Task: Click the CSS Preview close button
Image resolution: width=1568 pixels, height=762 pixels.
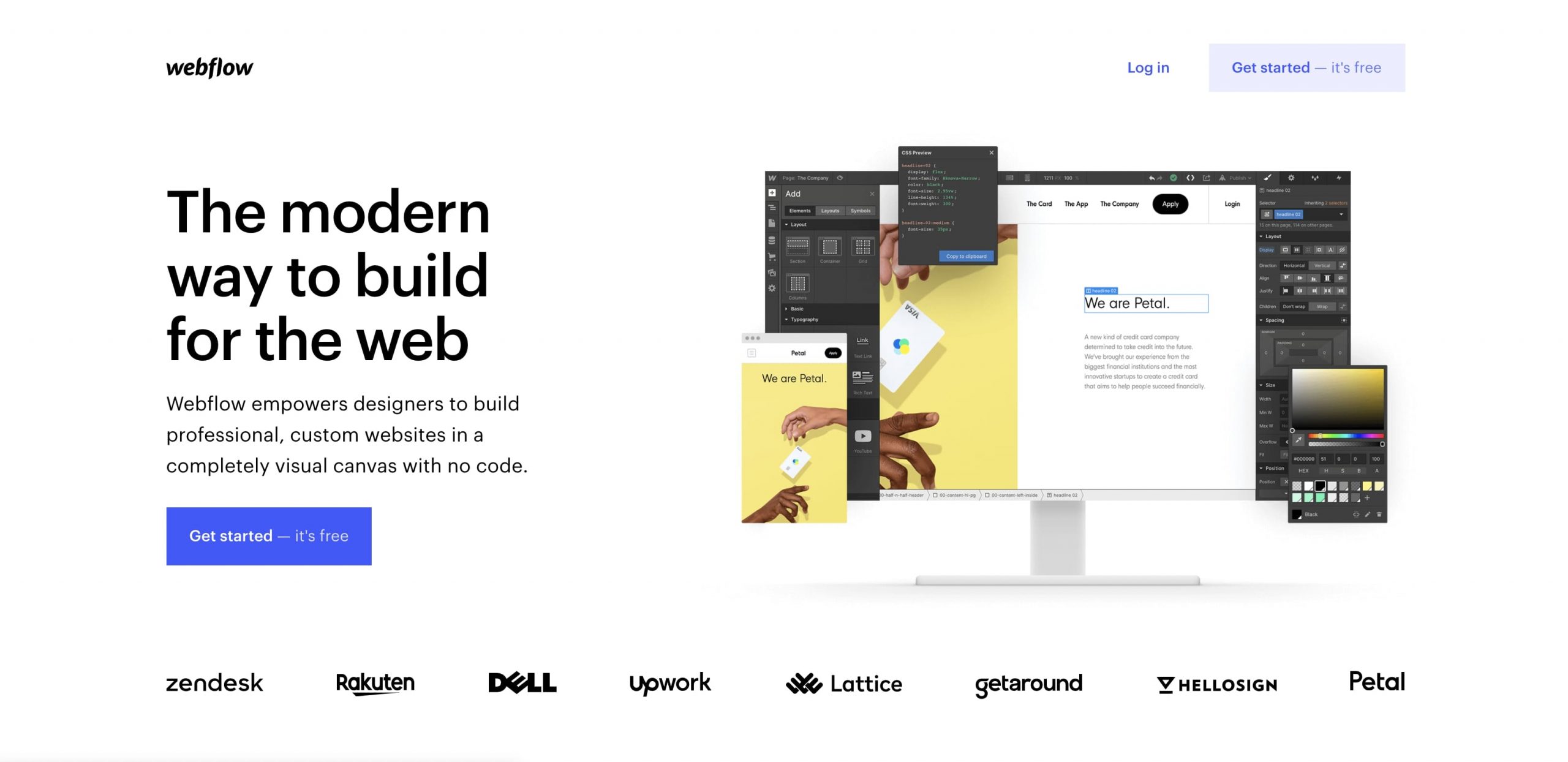Action: [x=990, y=152]
